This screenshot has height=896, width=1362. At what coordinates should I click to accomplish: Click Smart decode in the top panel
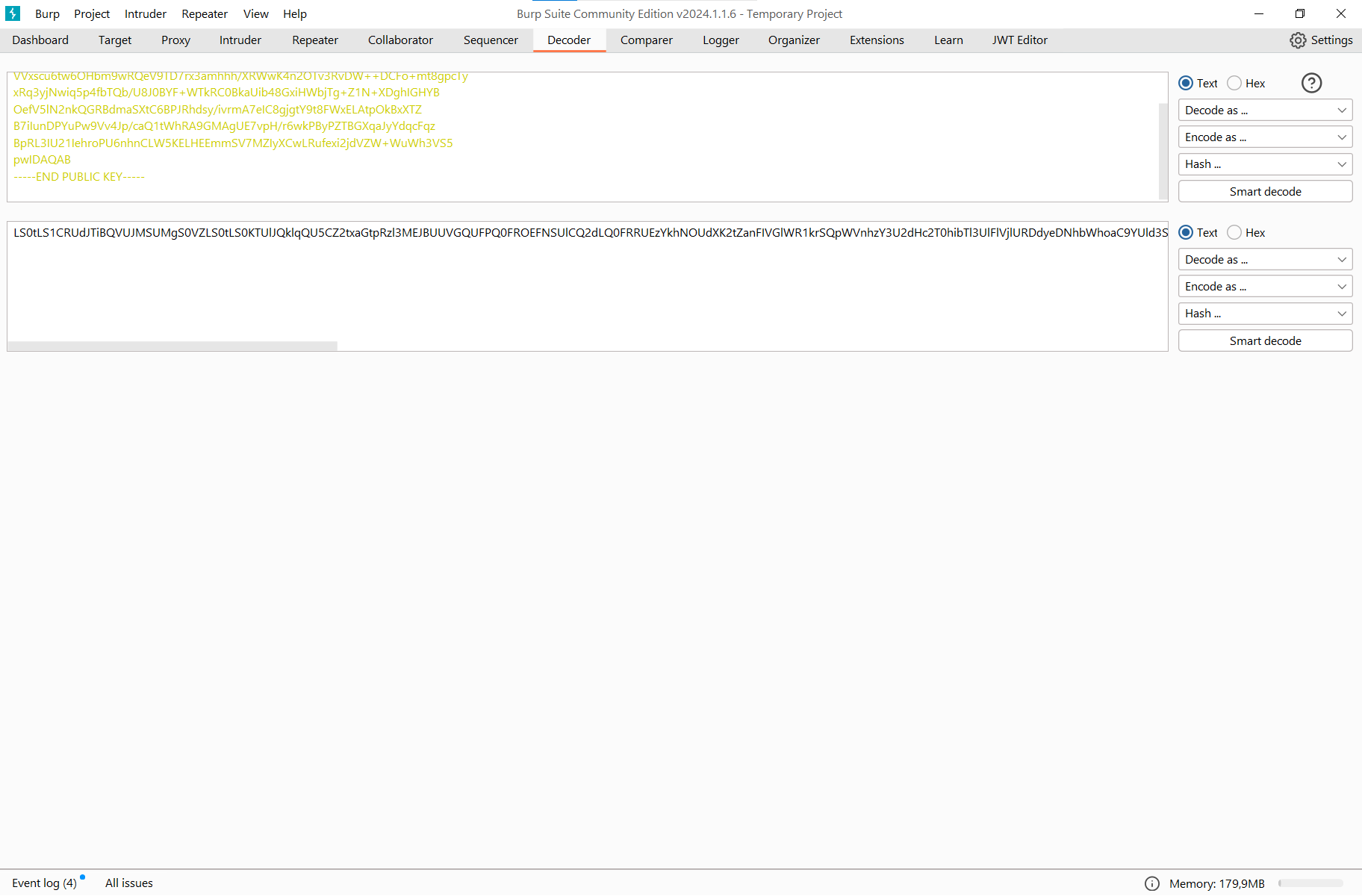[x=1265, y=191]
